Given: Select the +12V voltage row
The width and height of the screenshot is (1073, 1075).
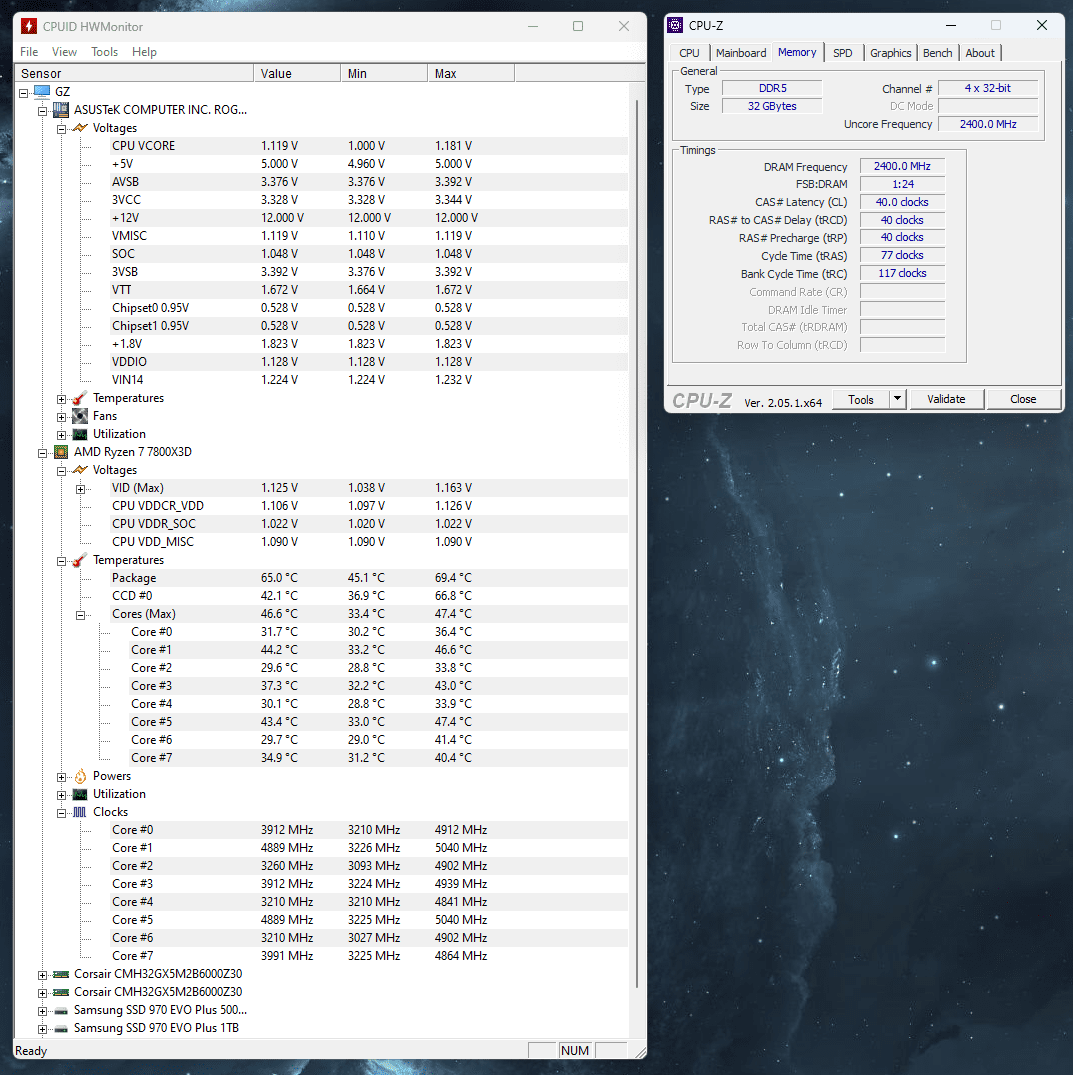Looking at the screenshot, I should click(x=370, y=218).
